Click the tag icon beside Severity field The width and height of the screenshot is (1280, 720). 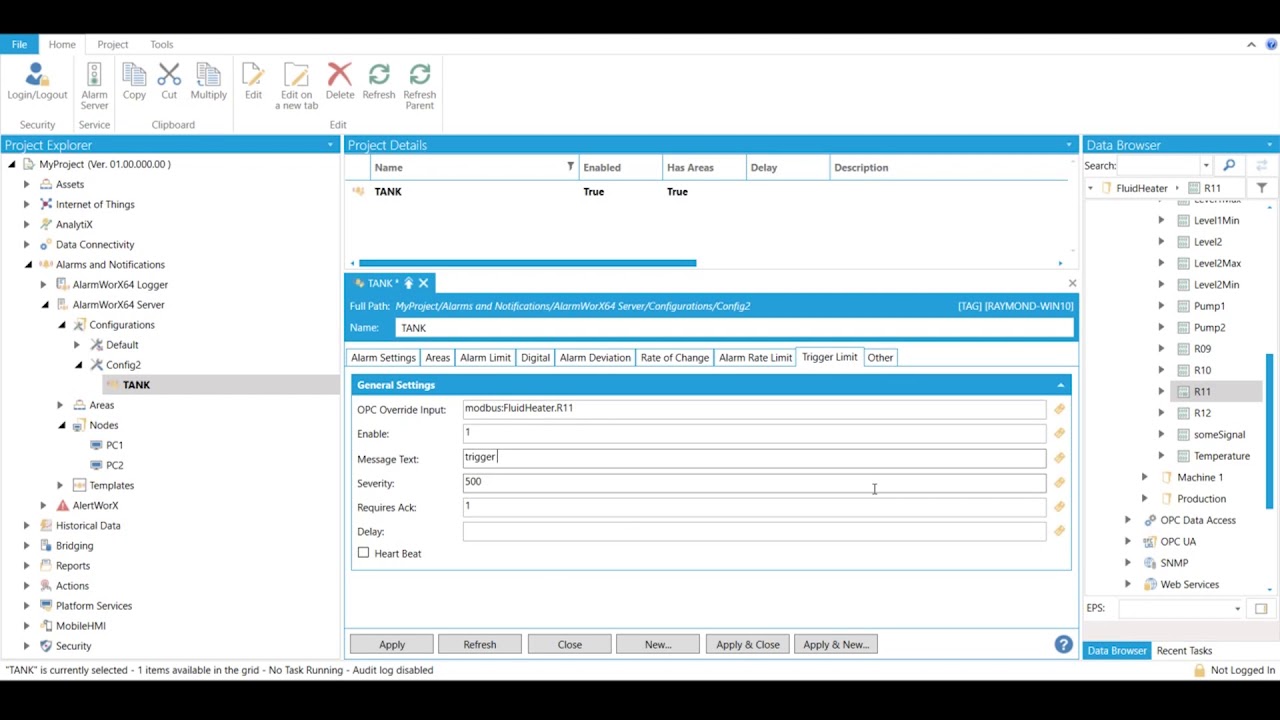(x=1059, y=482)
